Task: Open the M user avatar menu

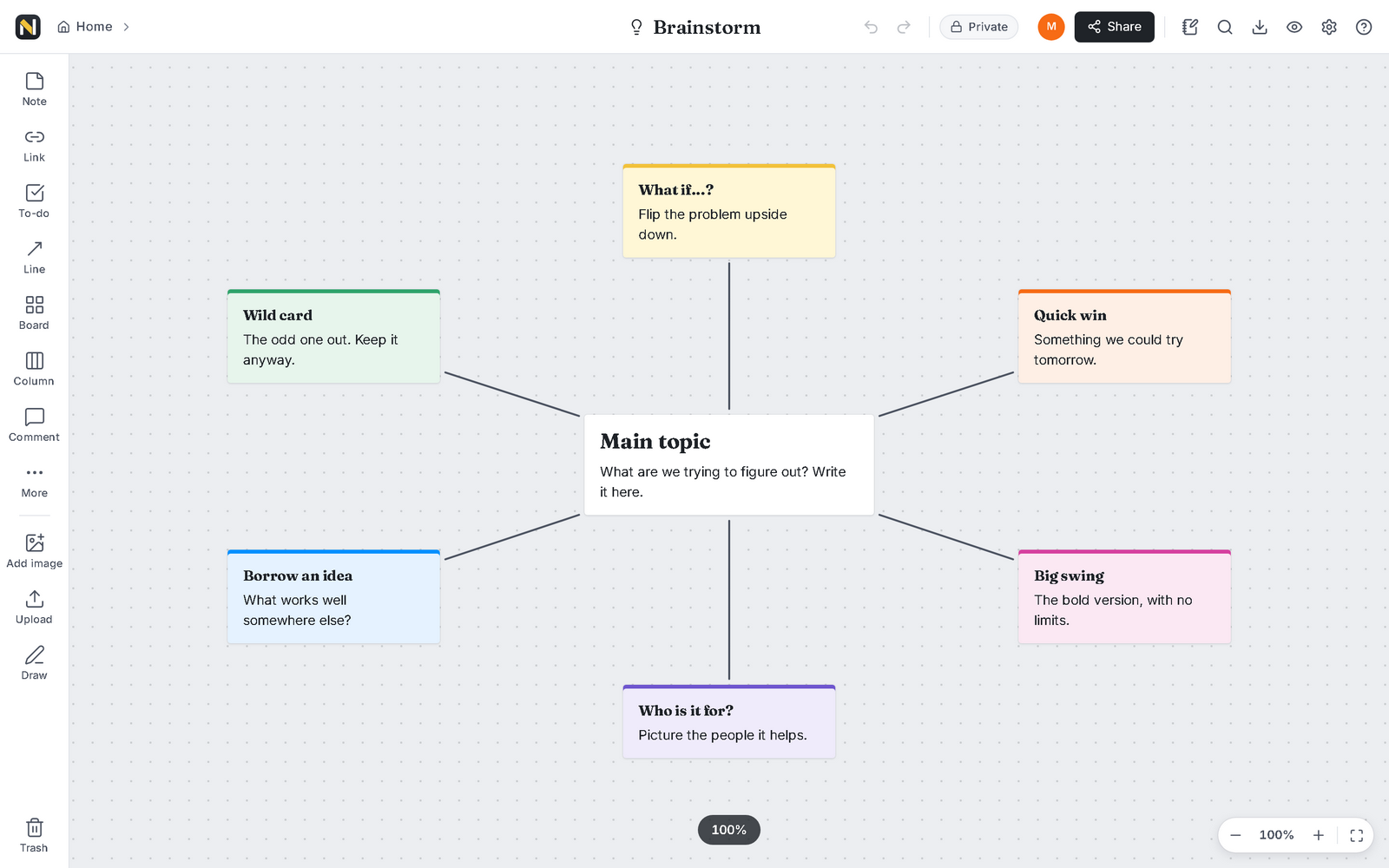Action: (1051, 27)
